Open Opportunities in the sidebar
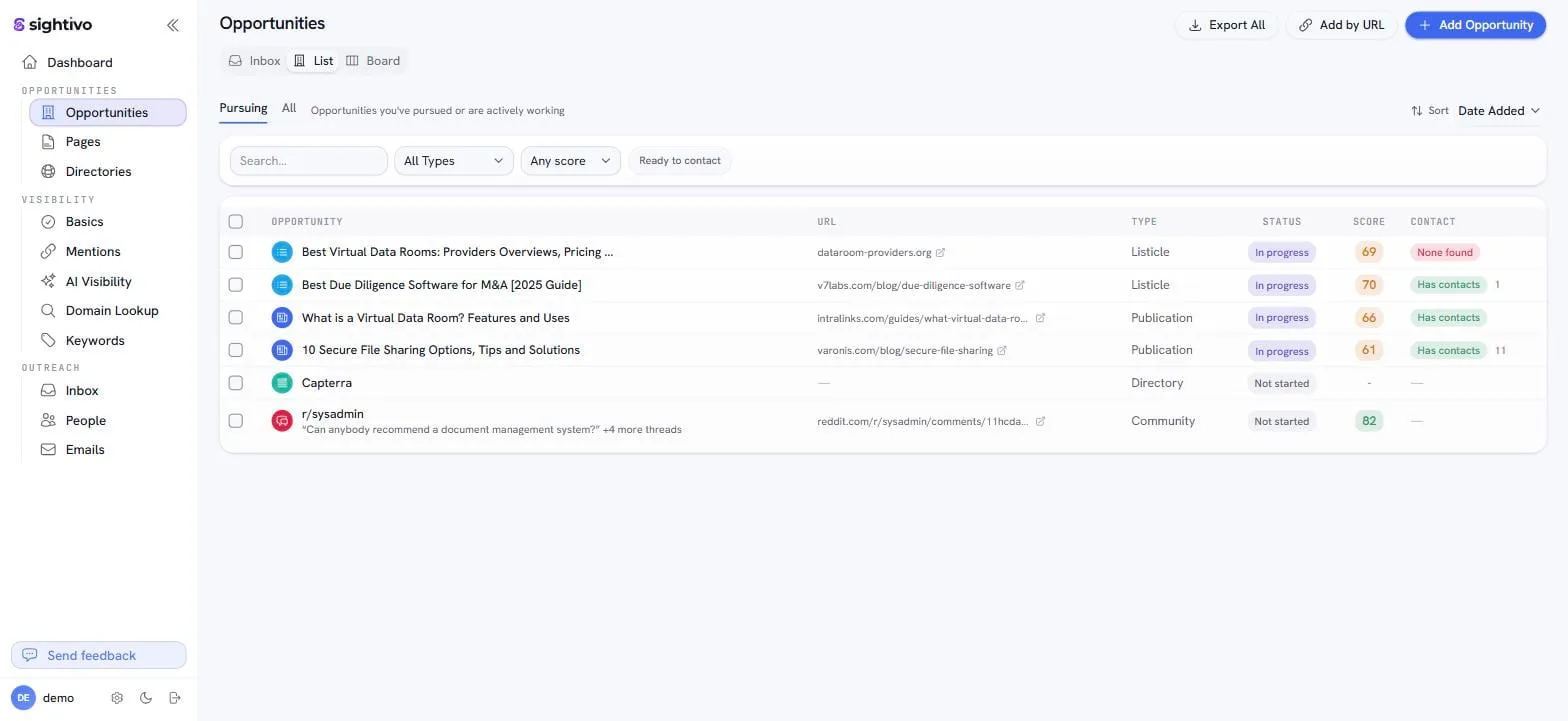The image size is (1568, 721). (108, 112)
